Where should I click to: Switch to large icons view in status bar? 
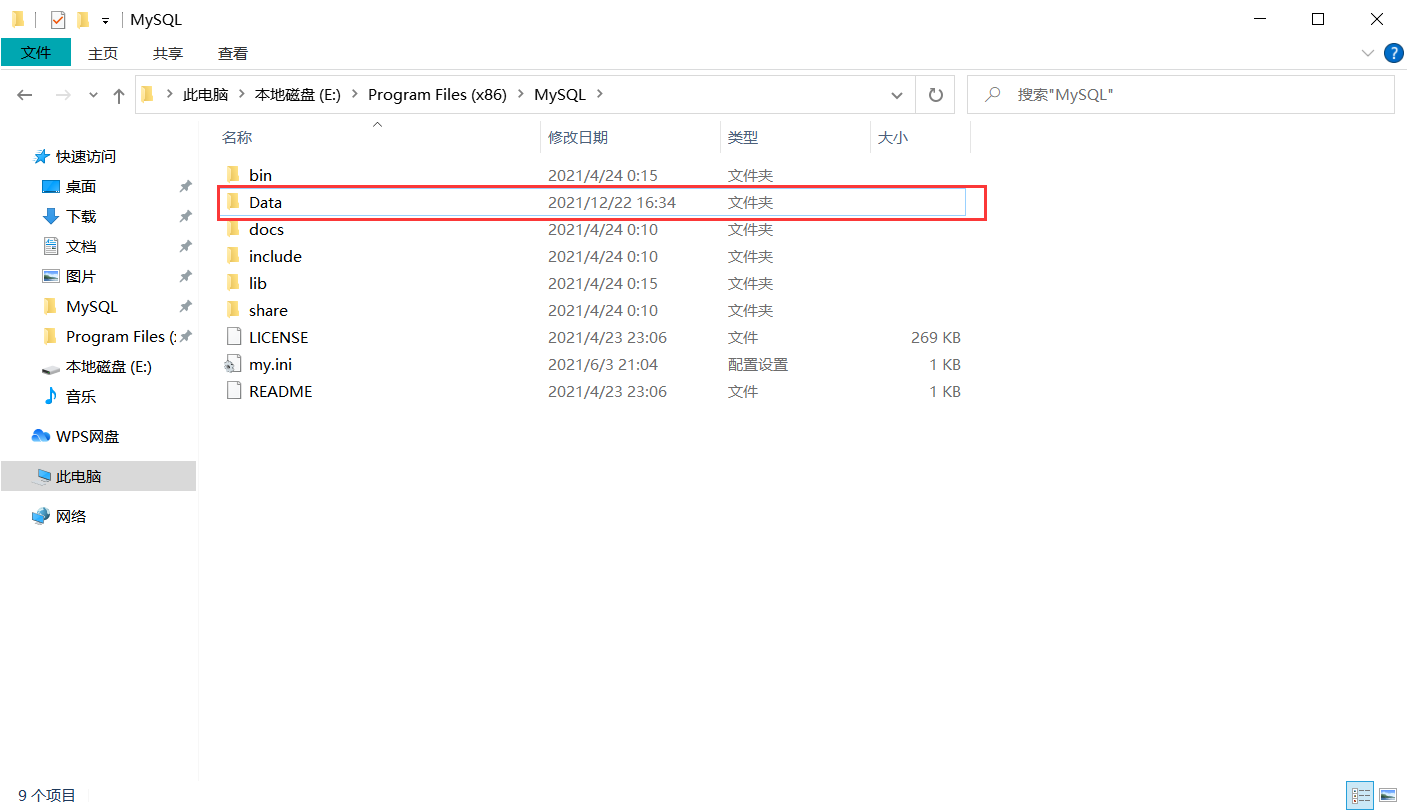tap(1387, 795)
